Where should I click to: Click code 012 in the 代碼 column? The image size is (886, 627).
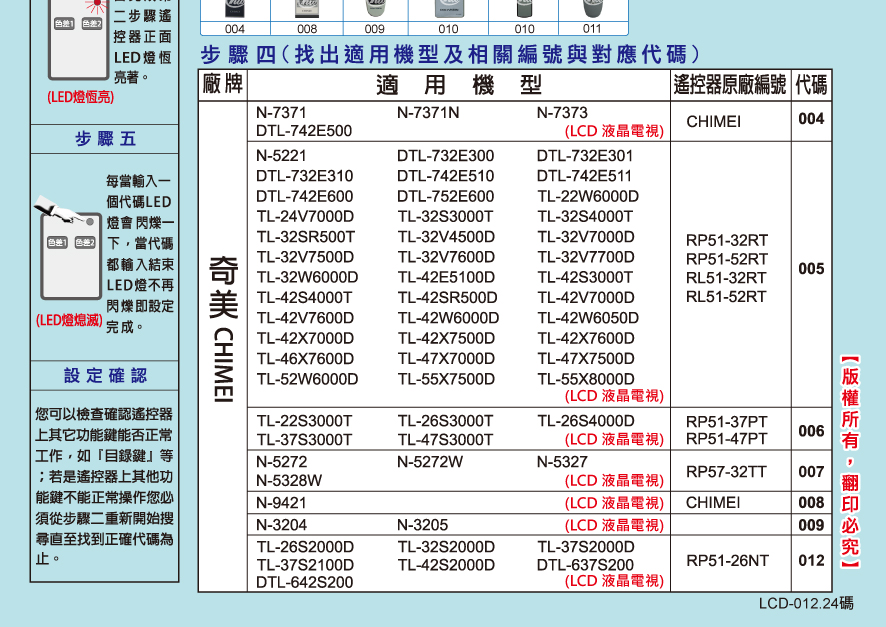coord(811,561)
